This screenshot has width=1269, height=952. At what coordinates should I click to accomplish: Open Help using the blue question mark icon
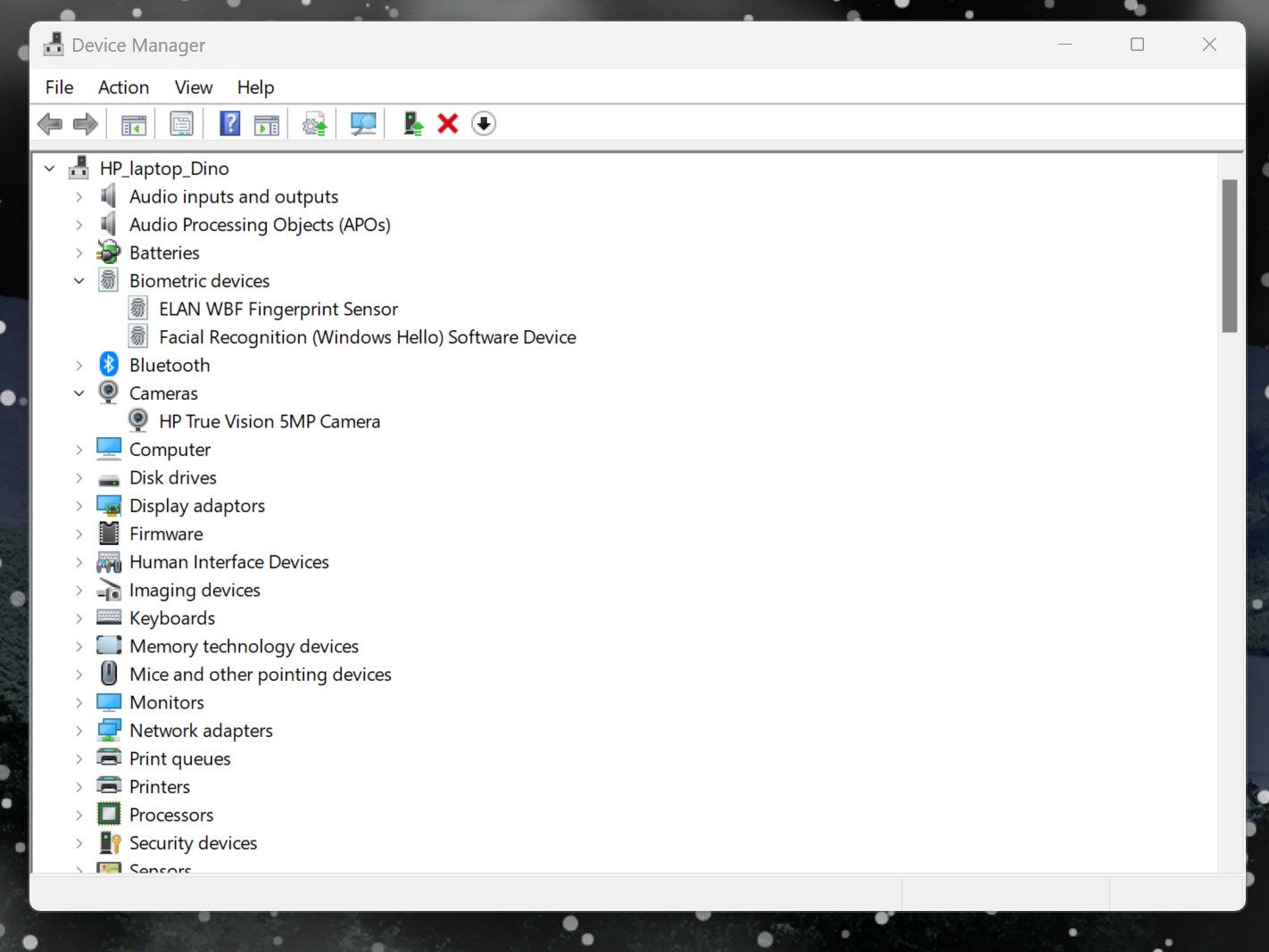pos(229,123)
